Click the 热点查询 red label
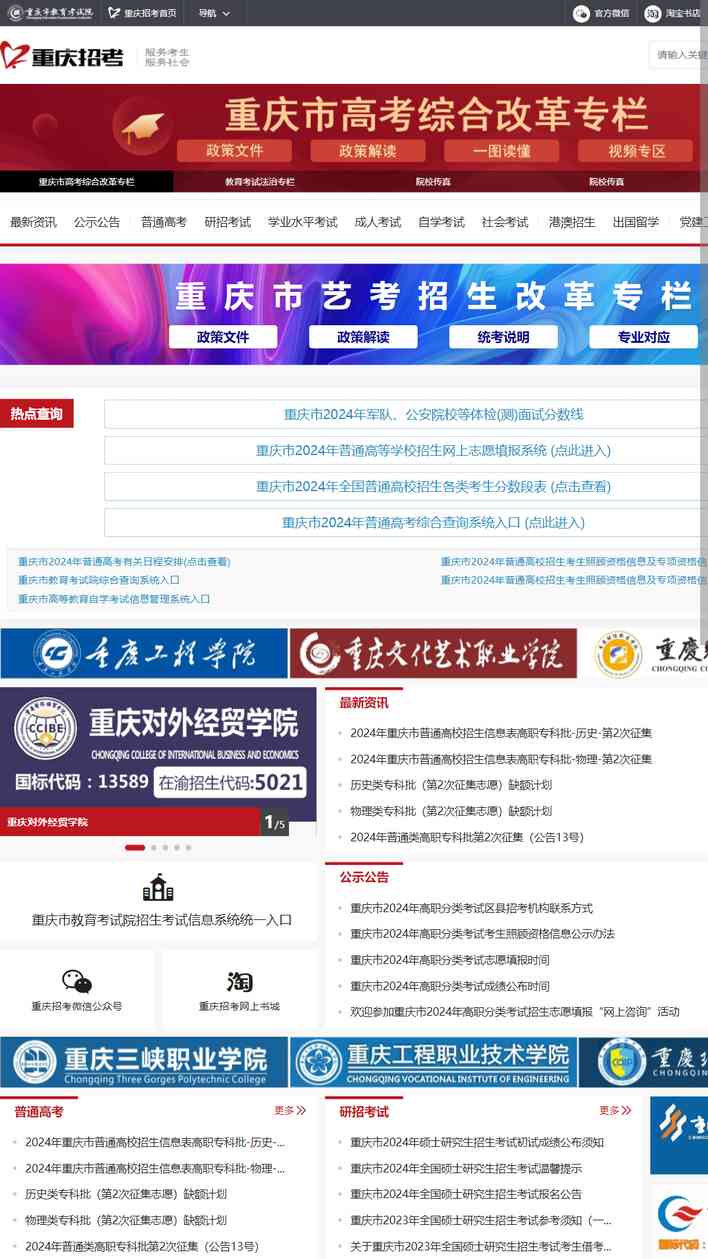 coord(37,414)
